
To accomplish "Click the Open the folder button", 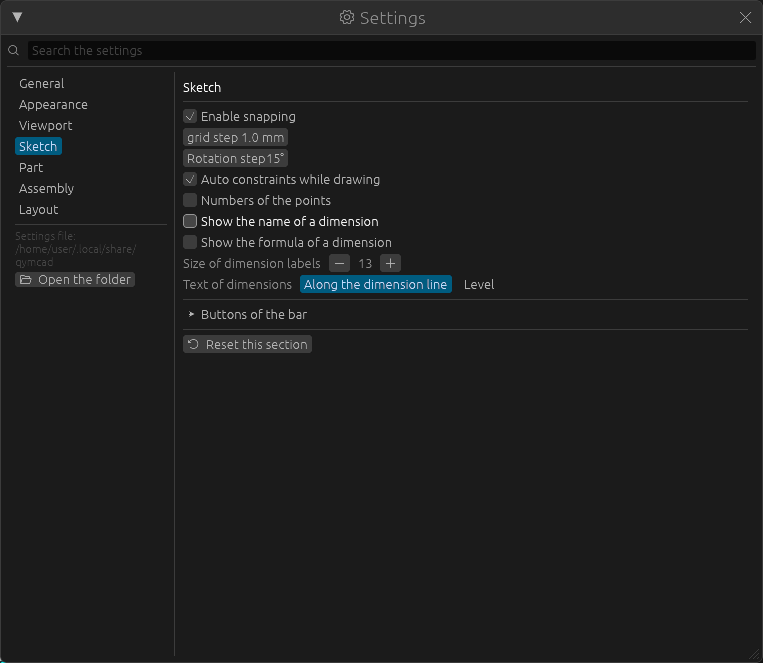I will [x=75, y=279].
